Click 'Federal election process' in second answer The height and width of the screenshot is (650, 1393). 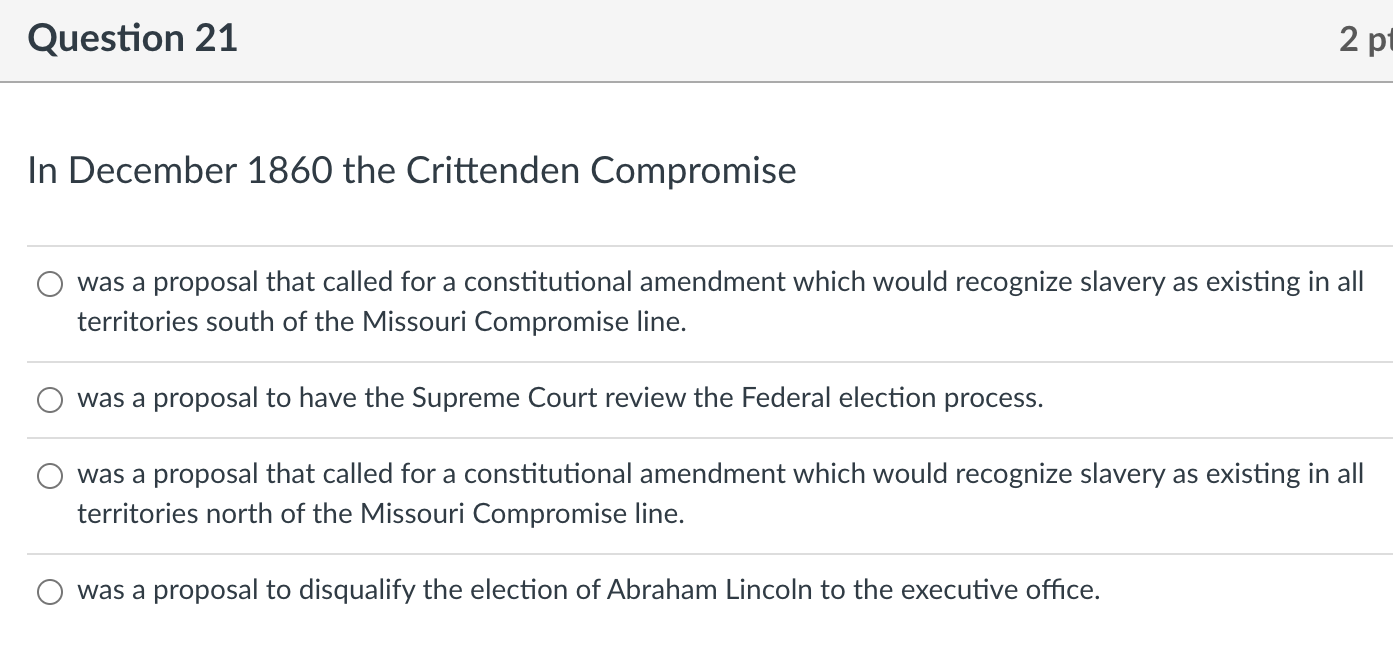pos(892,398)
